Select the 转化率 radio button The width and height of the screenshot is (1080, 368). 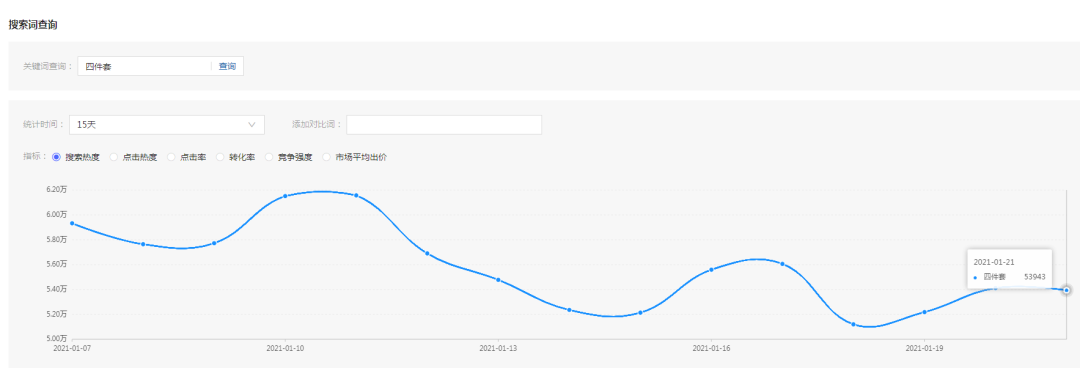coord(220,157)
